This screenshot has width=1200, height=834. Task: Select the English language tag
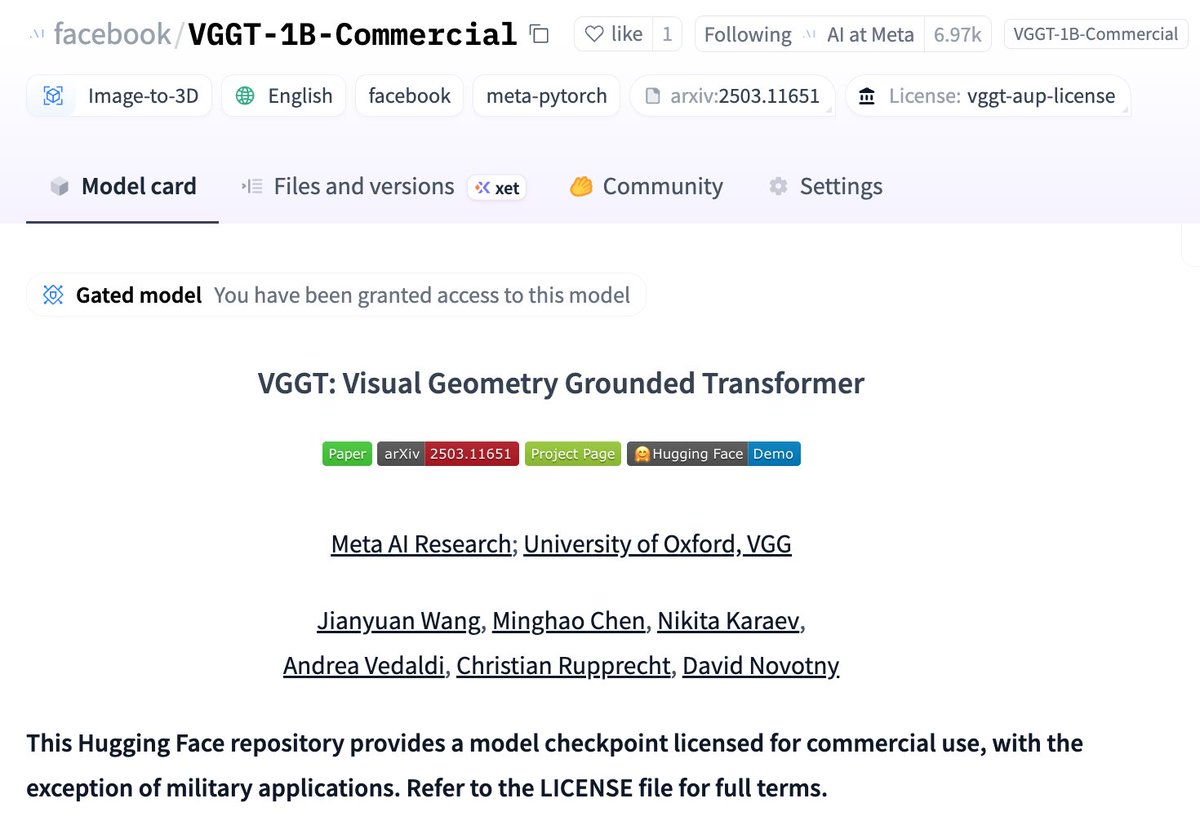284,96
